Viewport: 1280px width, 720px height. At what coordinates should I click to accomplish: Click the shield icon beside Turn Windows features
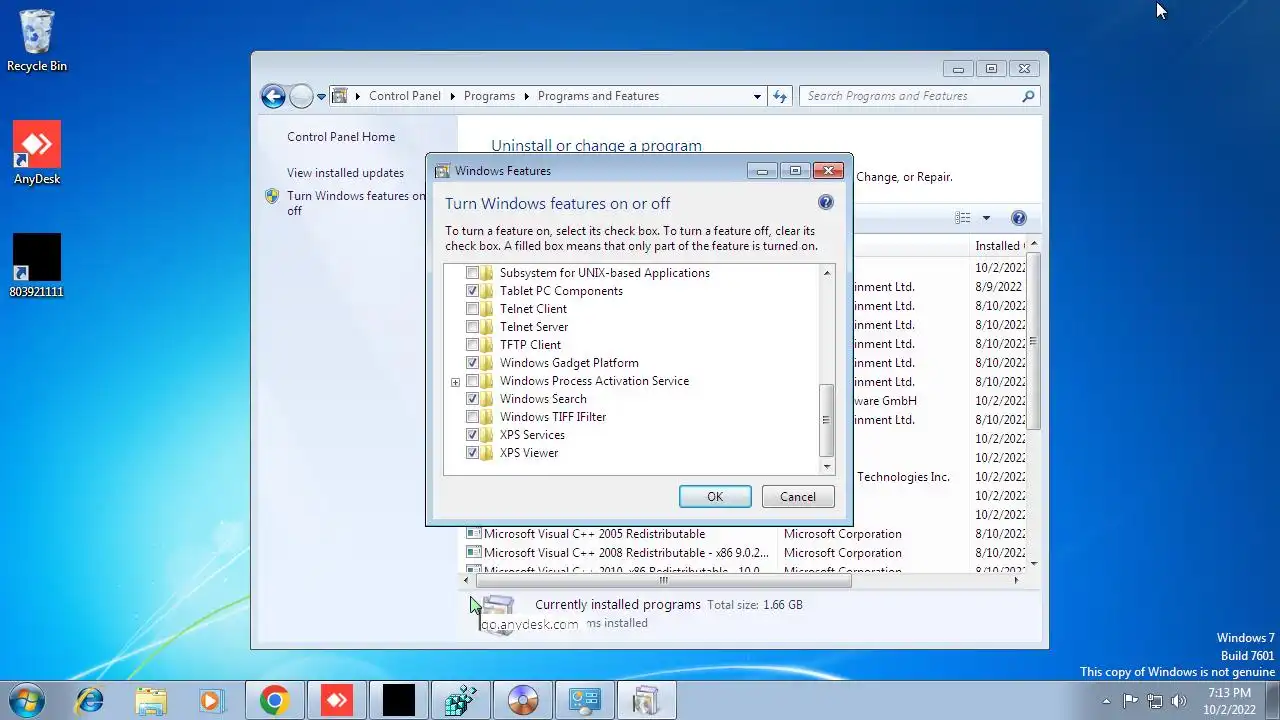click(x=272, y=196)
